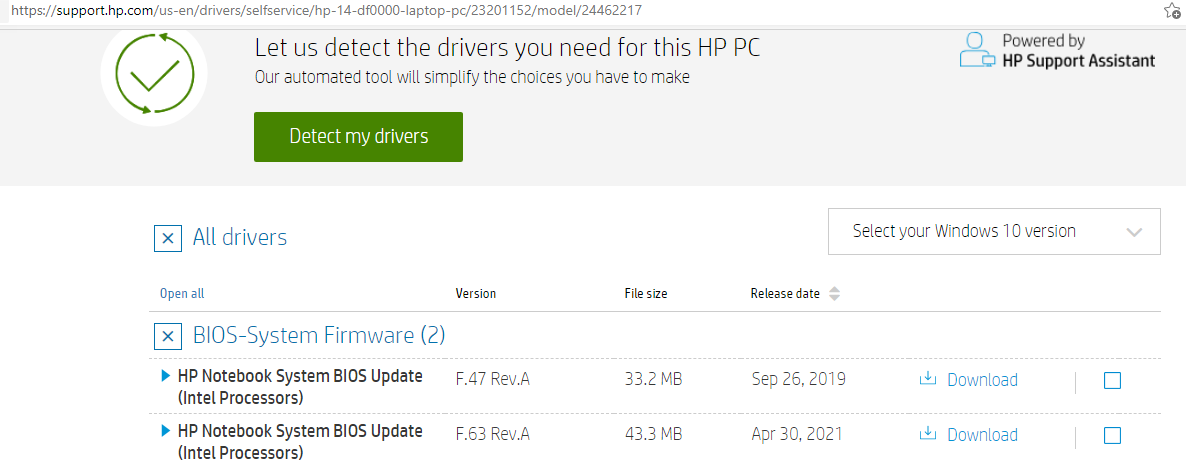
Task: Collapse BIOS-System Firmware using X icon
Action: (x=167, y=336)
